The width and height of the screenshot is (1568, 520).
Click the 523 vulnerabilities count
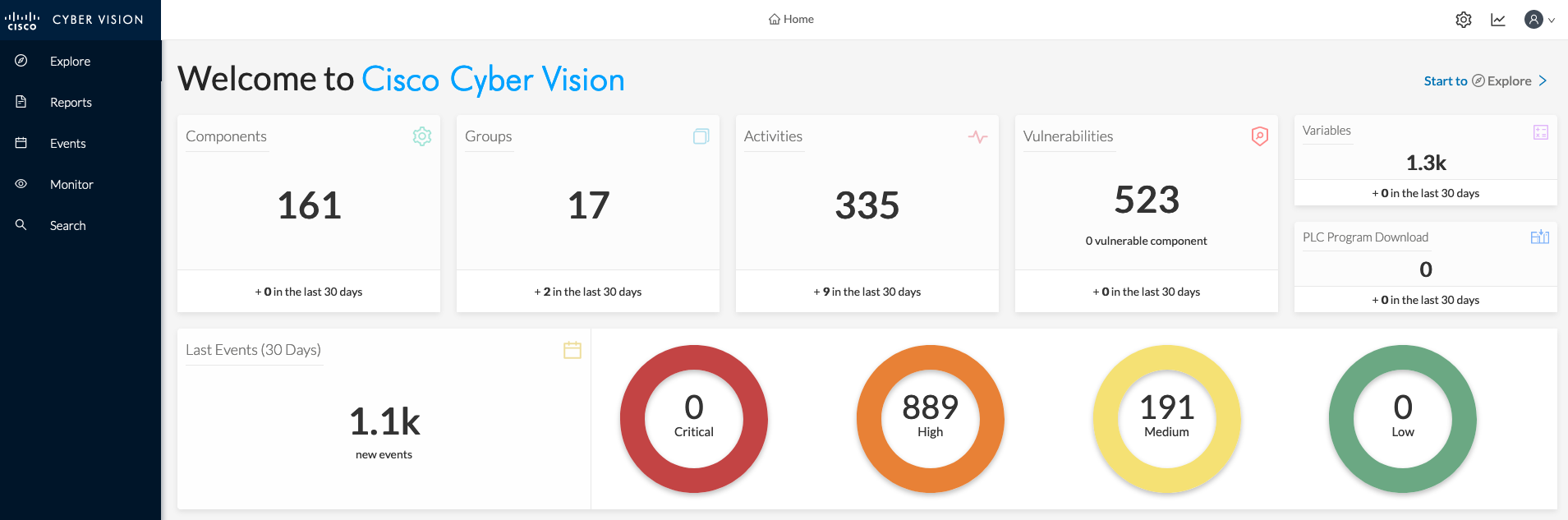pyautogui.click(x=1147, y=200)
